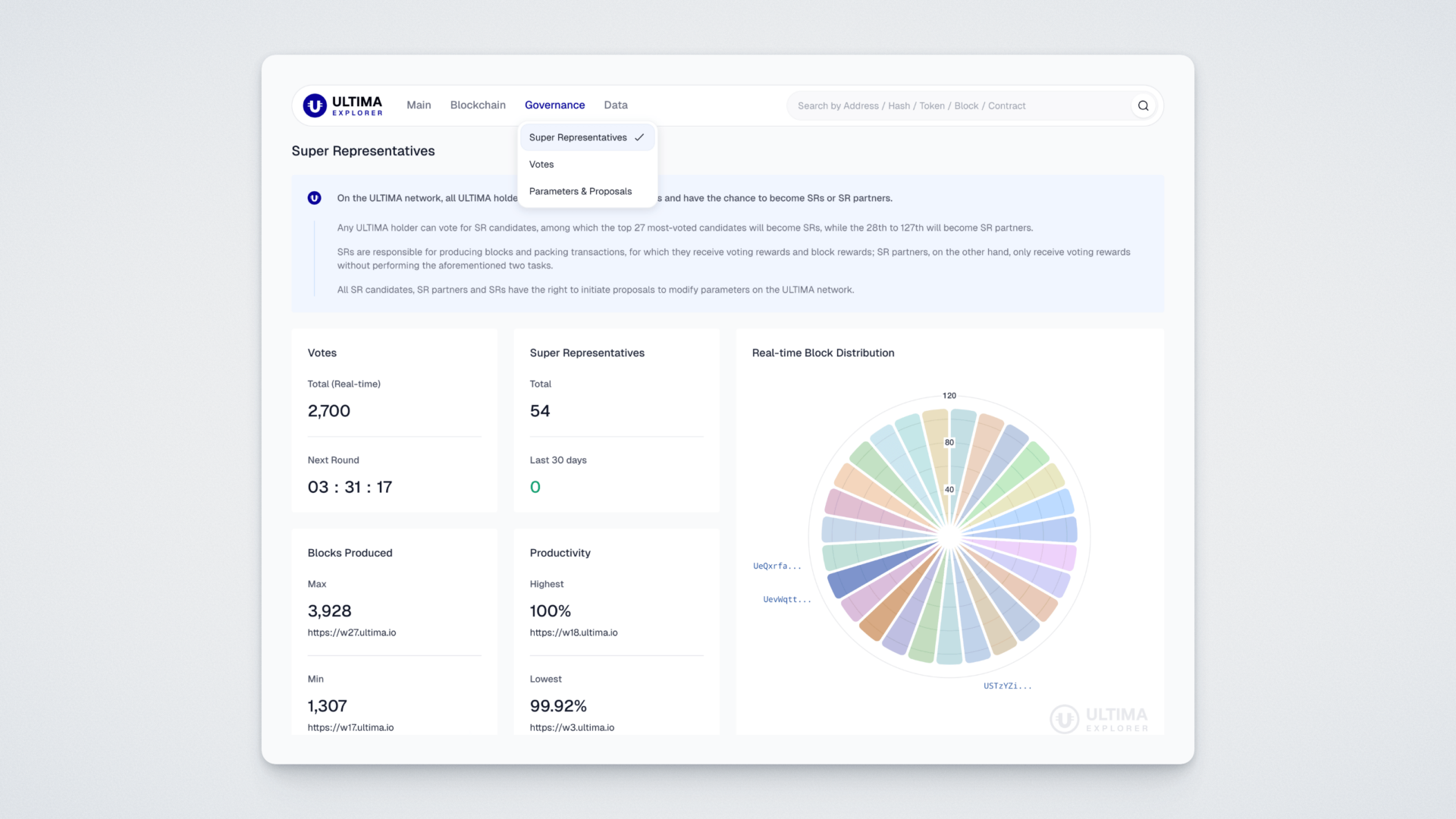The width and height of the screenshot is (1456, 819).
Task: Click the search magnifier icon
Action: [1143, 106]
